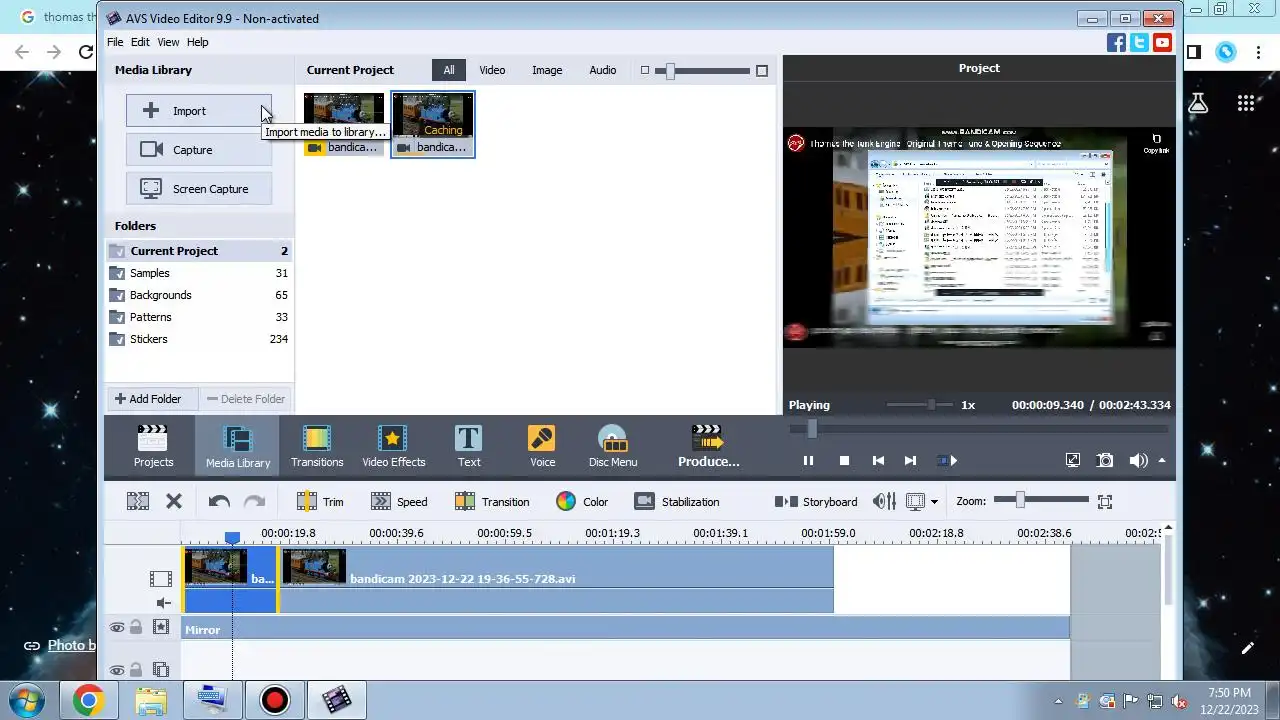Click the Screen Capture button
Screen dimensions: 1280x720
199,189
